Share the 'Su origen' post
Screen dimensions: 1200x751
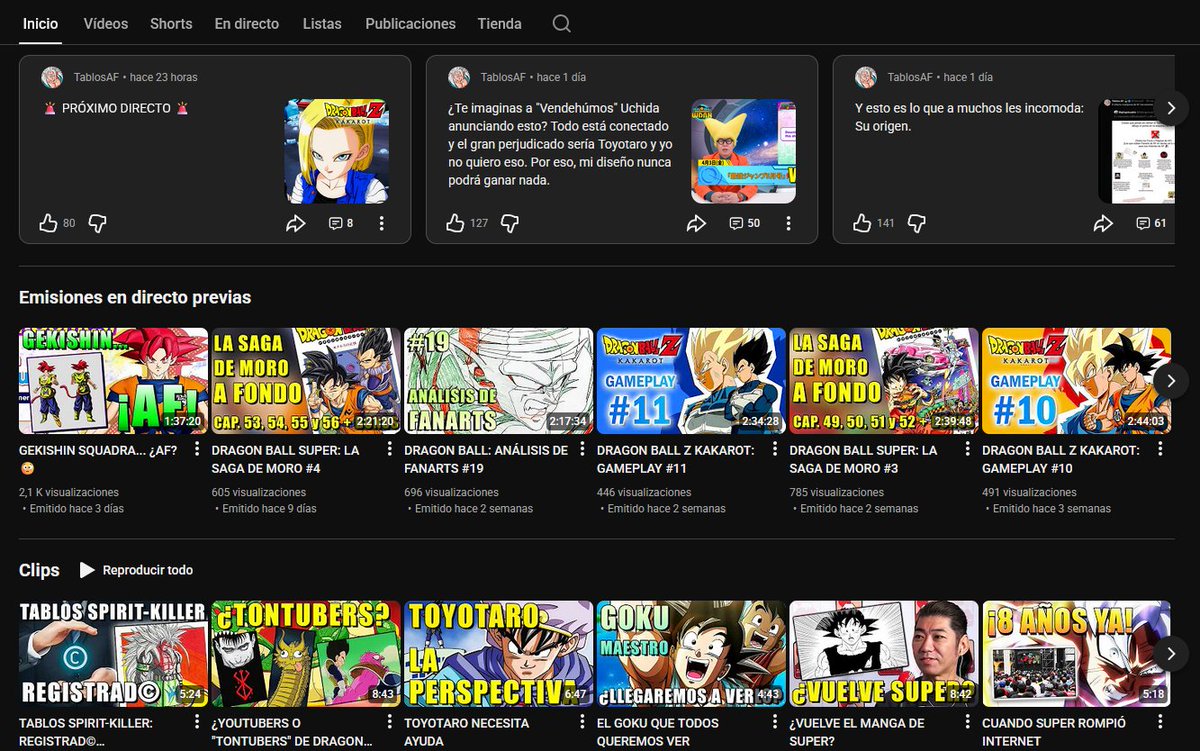point(1103,223)
